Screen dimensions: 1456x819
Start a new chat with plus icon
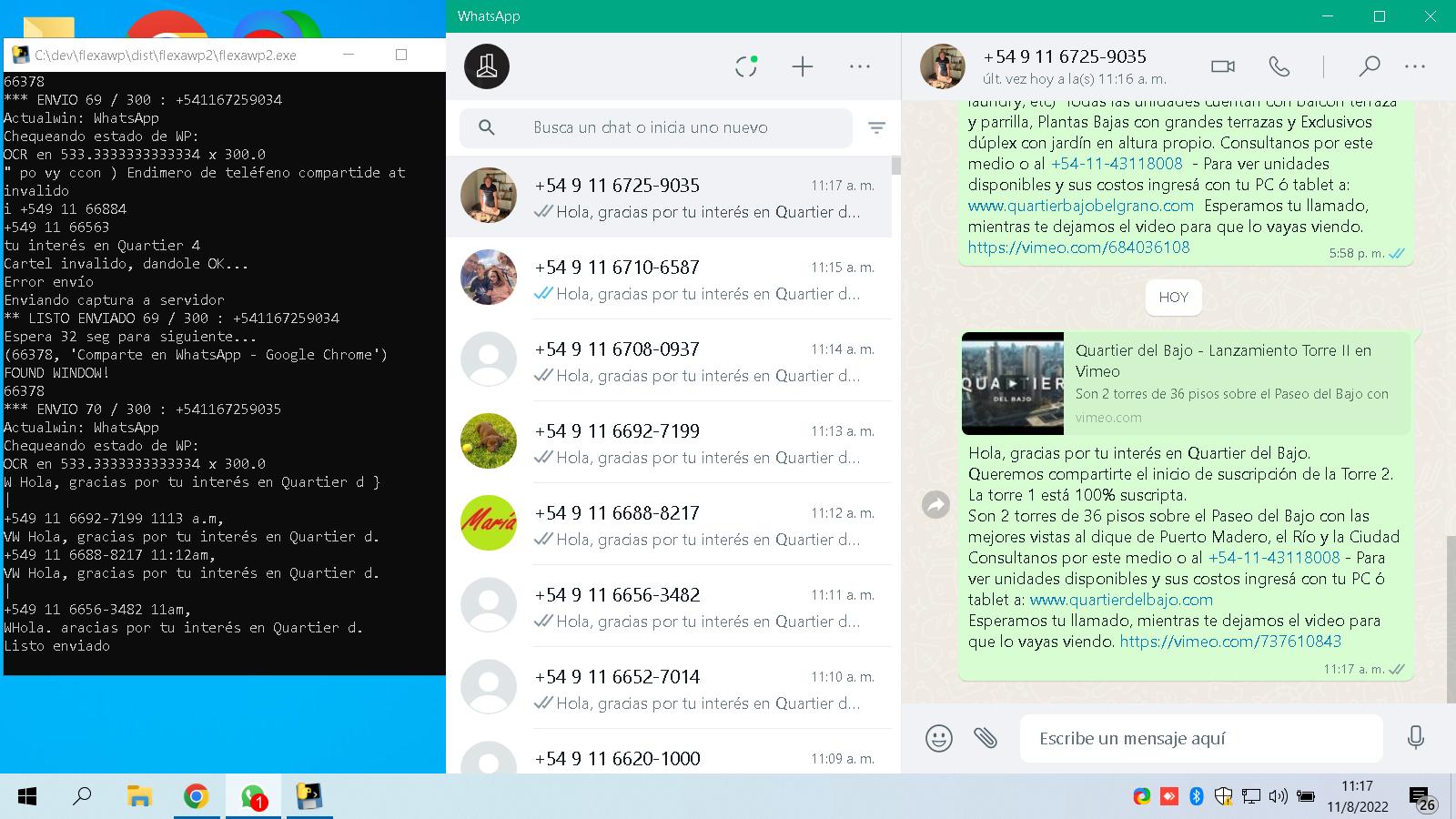(802, 66)
